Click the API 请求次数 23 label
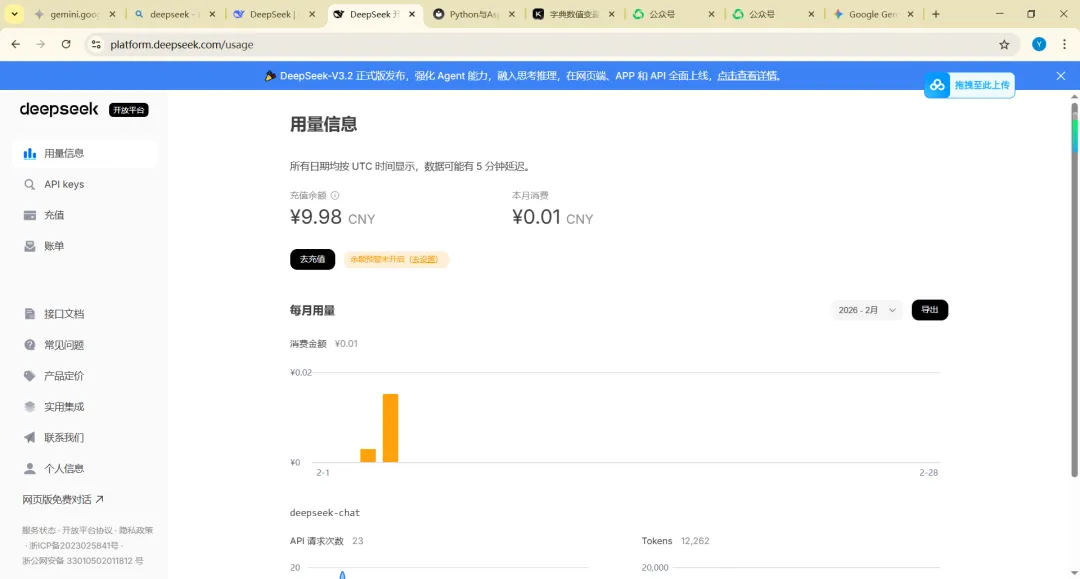Viewport: 1080px width, 579px height. [x=326, y=541]
